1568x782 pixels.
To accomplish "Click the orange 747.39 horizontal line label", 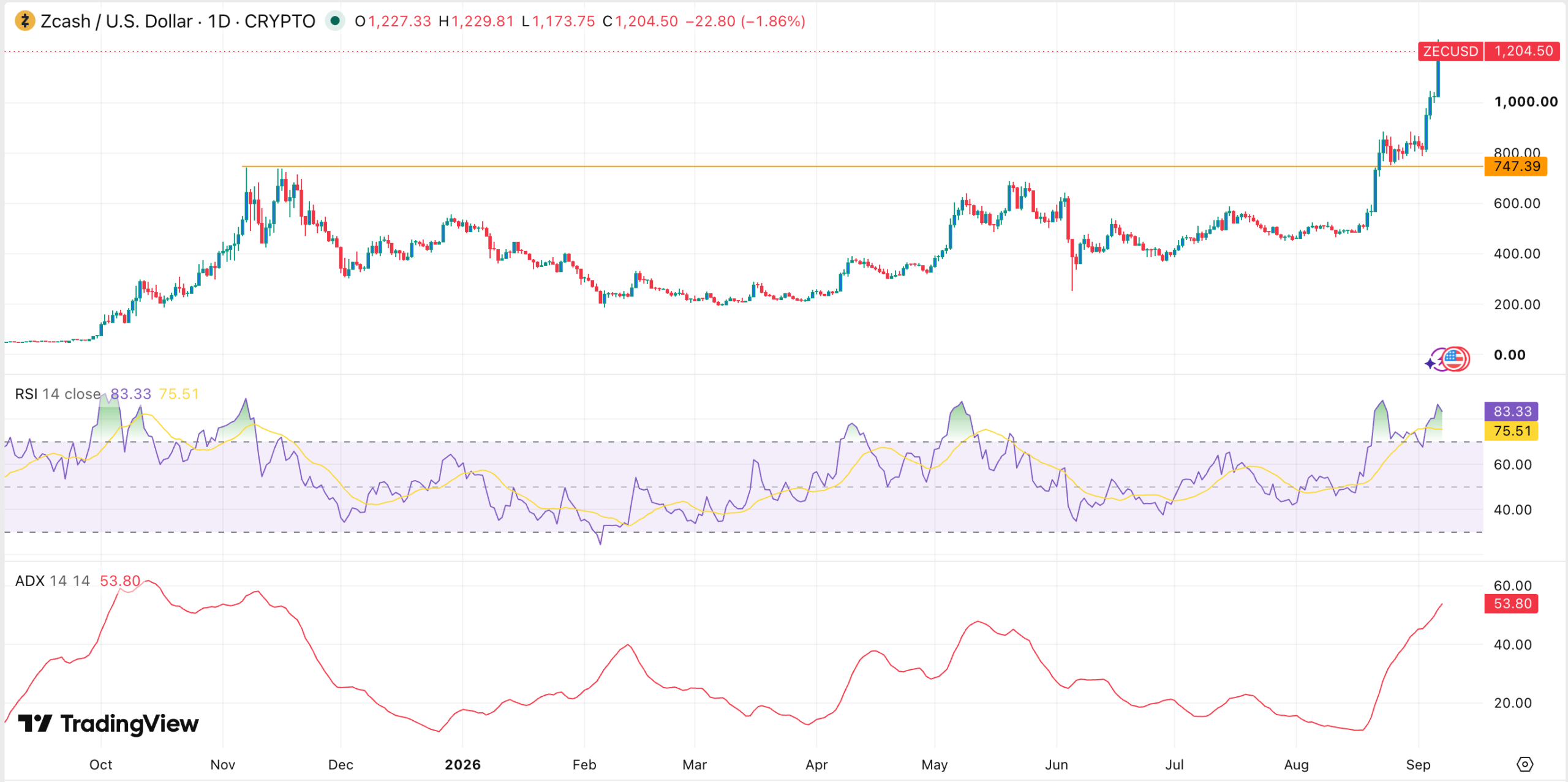I will [x=1516, y=167].
